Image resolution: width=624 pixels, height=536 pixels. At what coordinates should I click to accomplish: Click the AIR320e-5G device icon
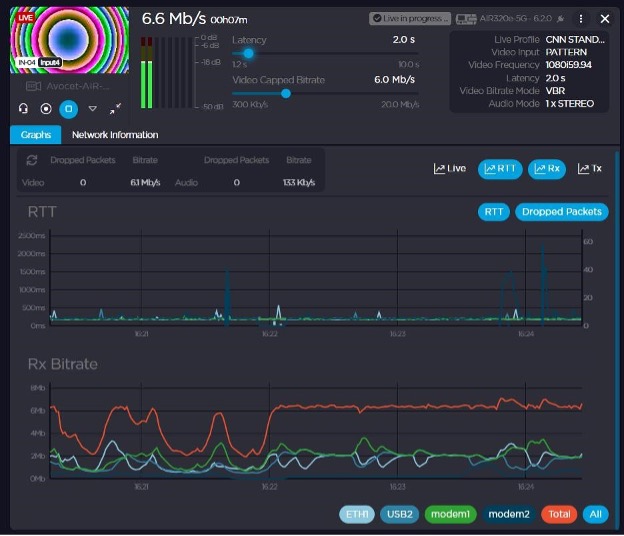[466, 19]
